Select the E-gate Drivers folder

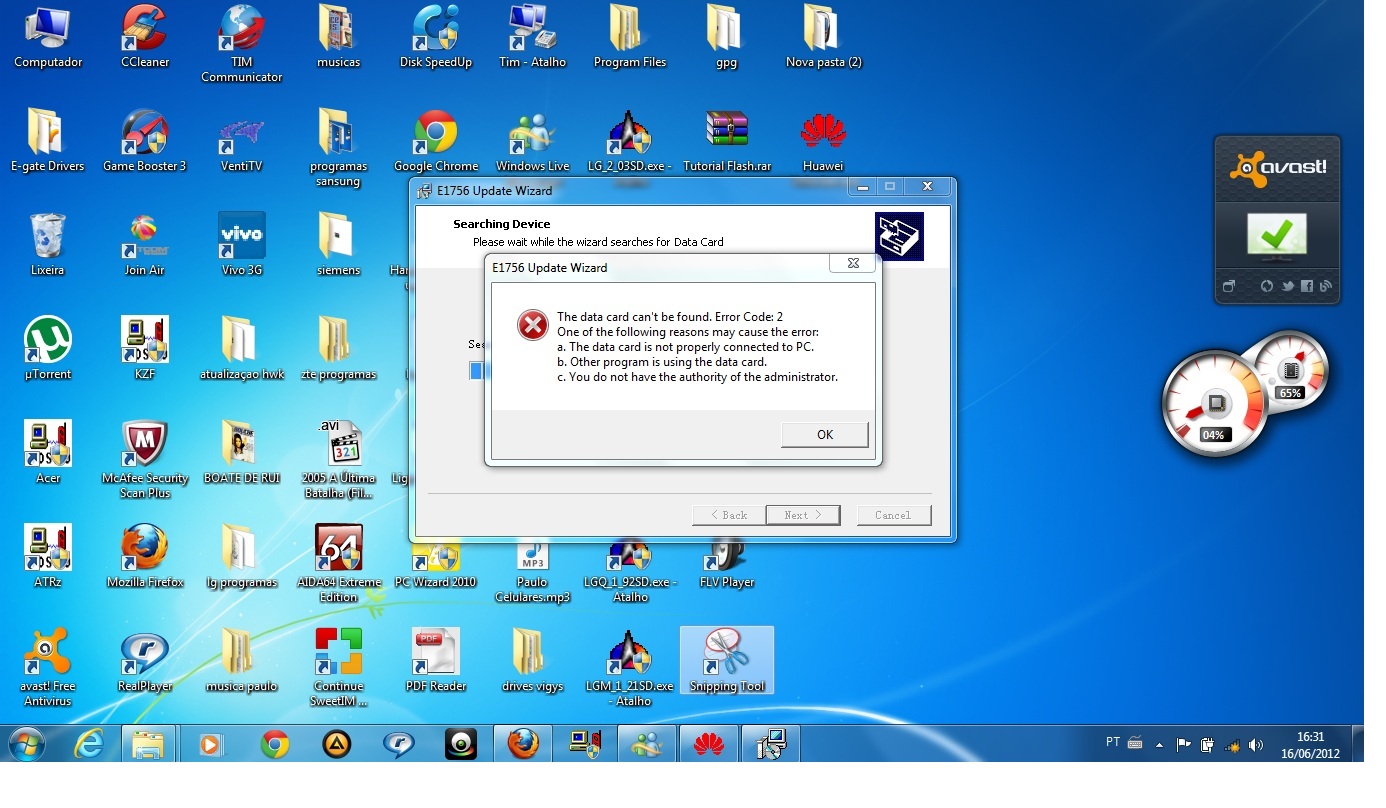pos(47,142)
